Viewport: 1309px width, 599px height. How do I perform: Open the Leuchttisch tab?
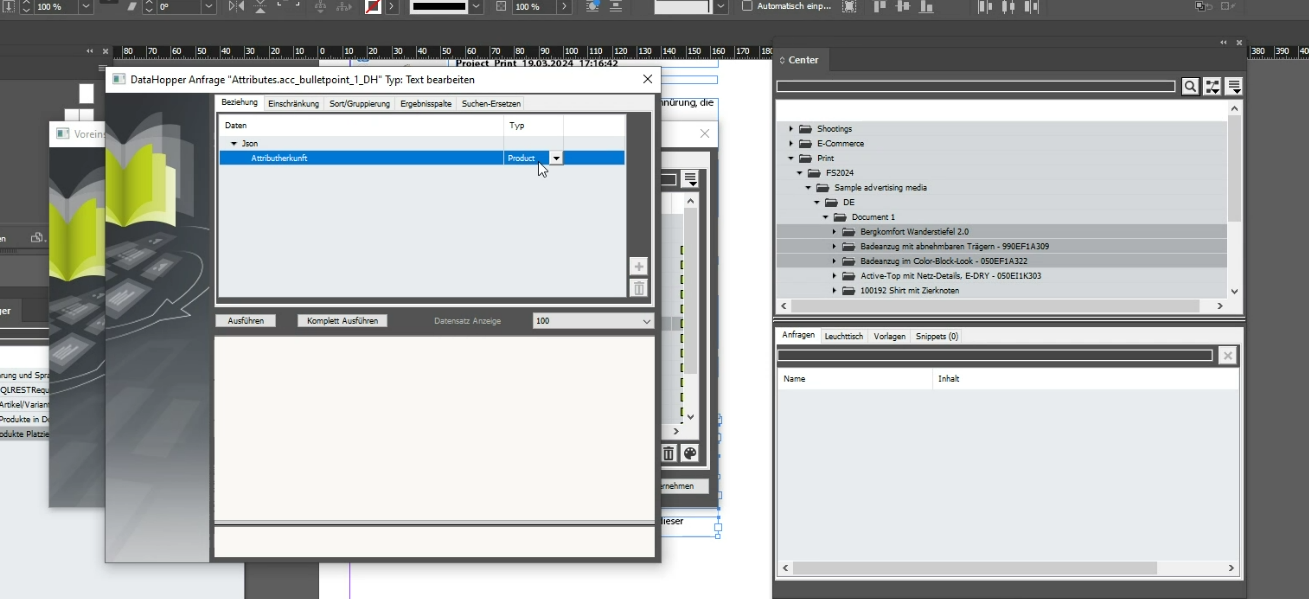click(x=842, y=336)
